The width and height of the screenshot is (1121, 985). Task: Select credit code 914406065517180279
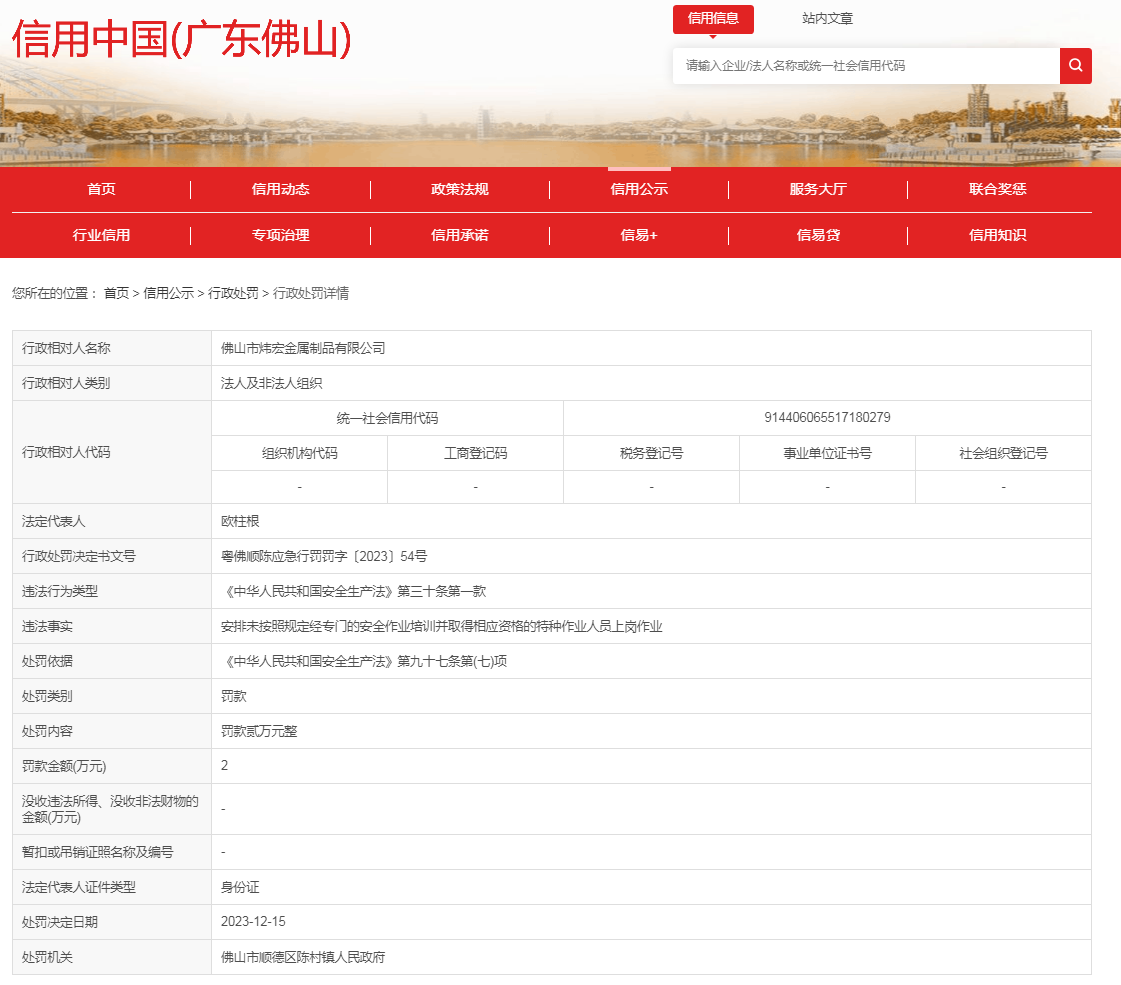[827, 417]
